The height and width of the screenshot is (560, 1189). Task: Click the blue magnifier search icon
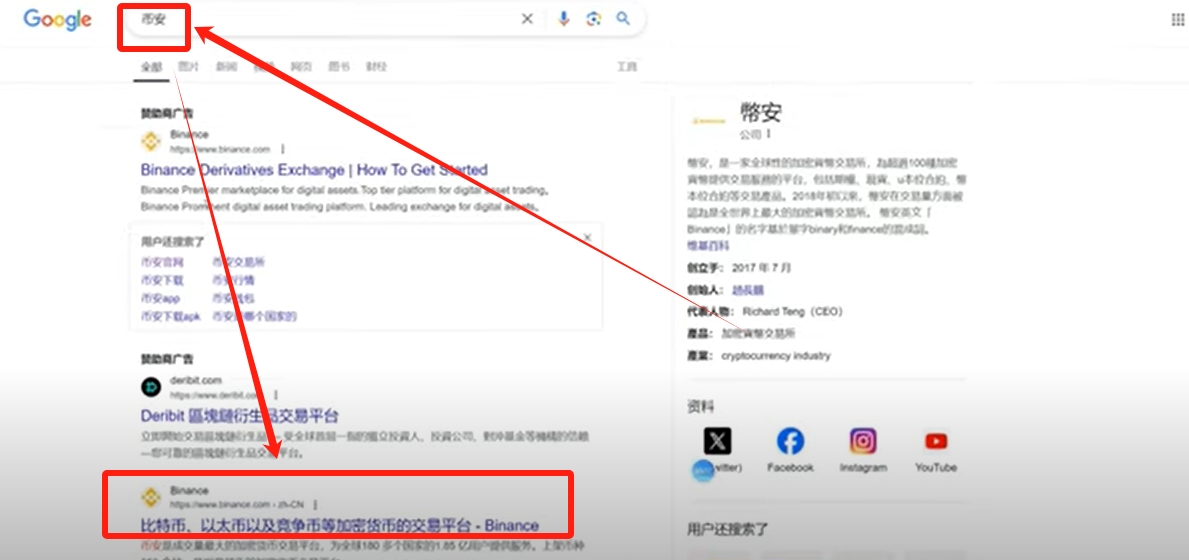[623, 18]
